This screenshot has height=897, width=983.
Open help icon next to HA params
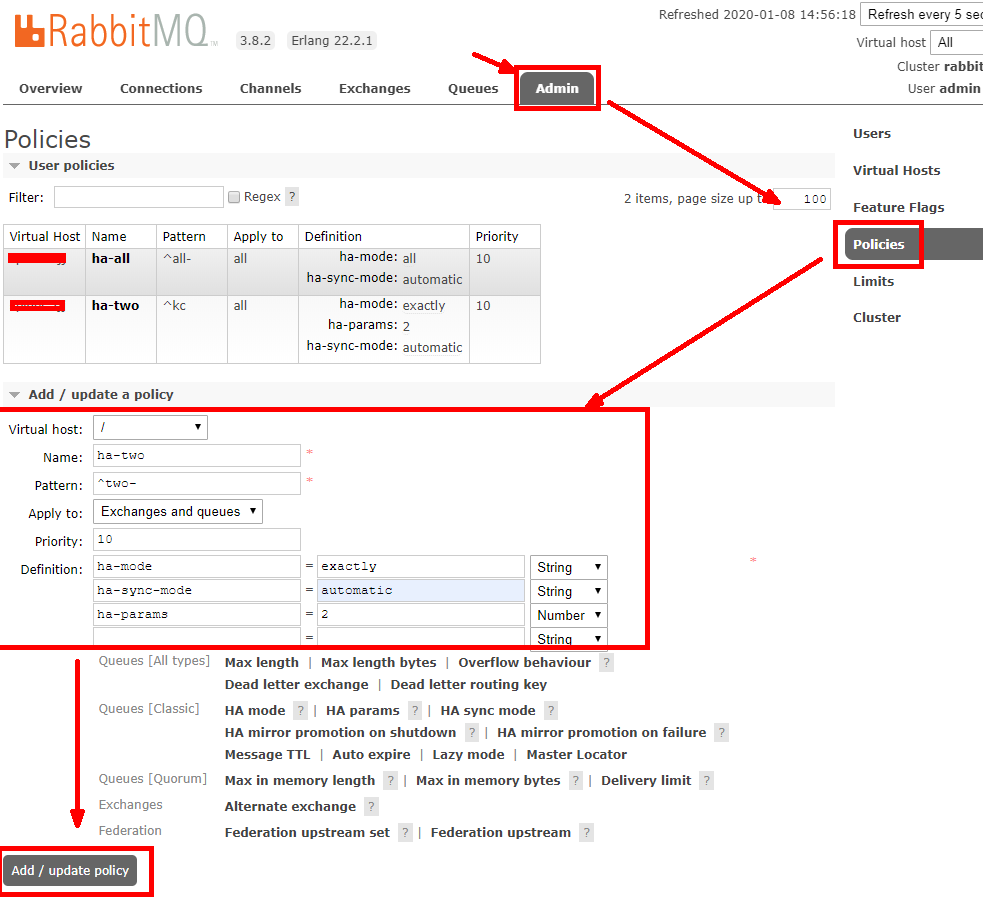pos(415,710)
